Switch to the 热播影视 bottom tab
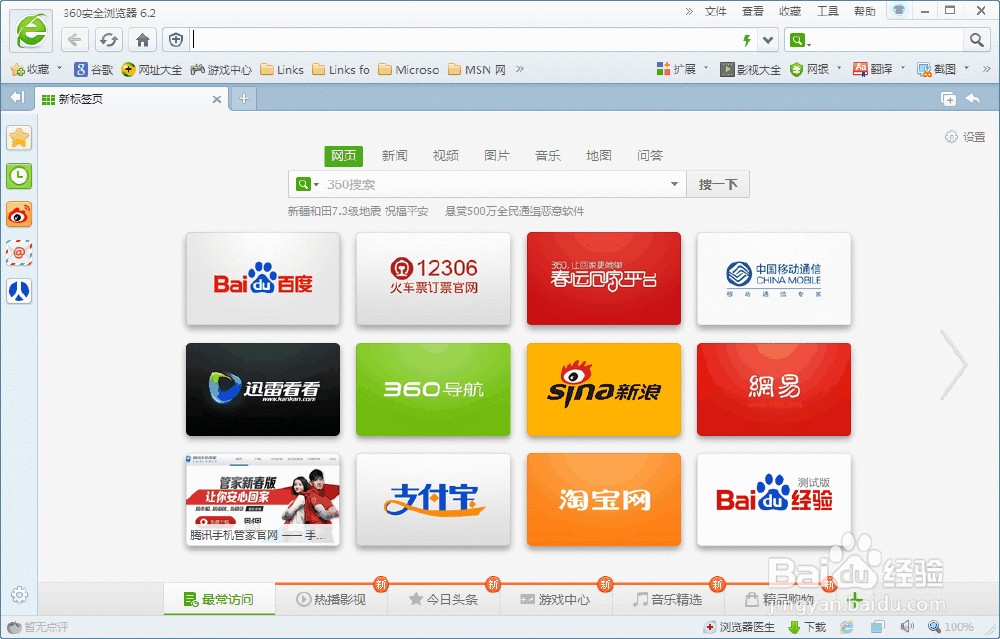 coord(331,599)
